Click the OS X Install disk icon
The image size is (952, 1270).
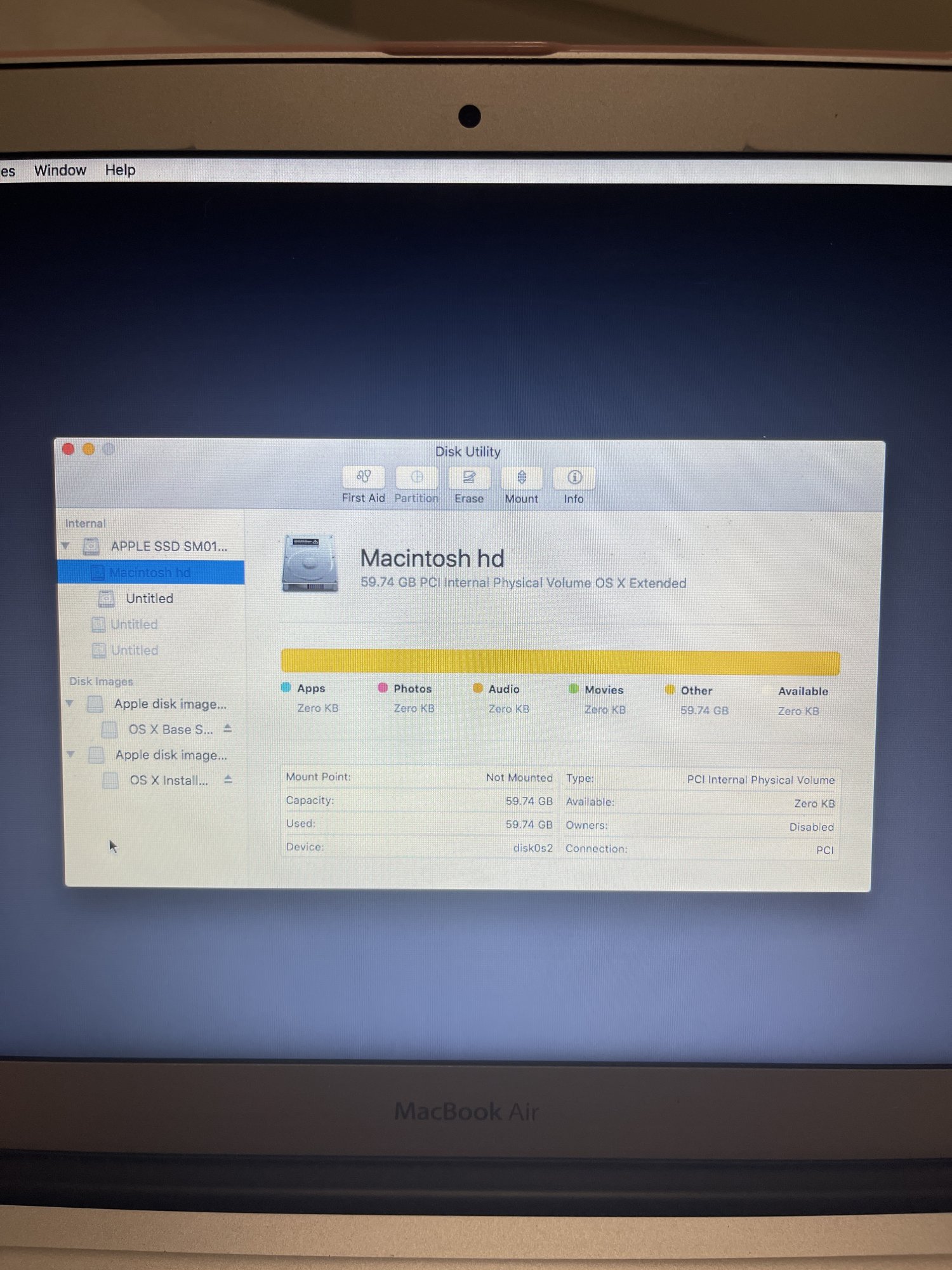point(111,780)
